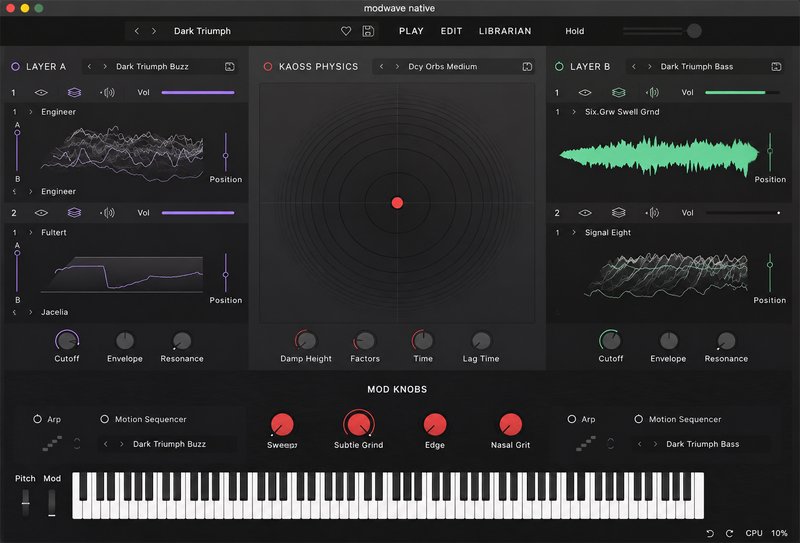The image size is (800, 543).
Task: Click the green Six.Grw Swell Grnd waveform display
Action: coord(658,156)
